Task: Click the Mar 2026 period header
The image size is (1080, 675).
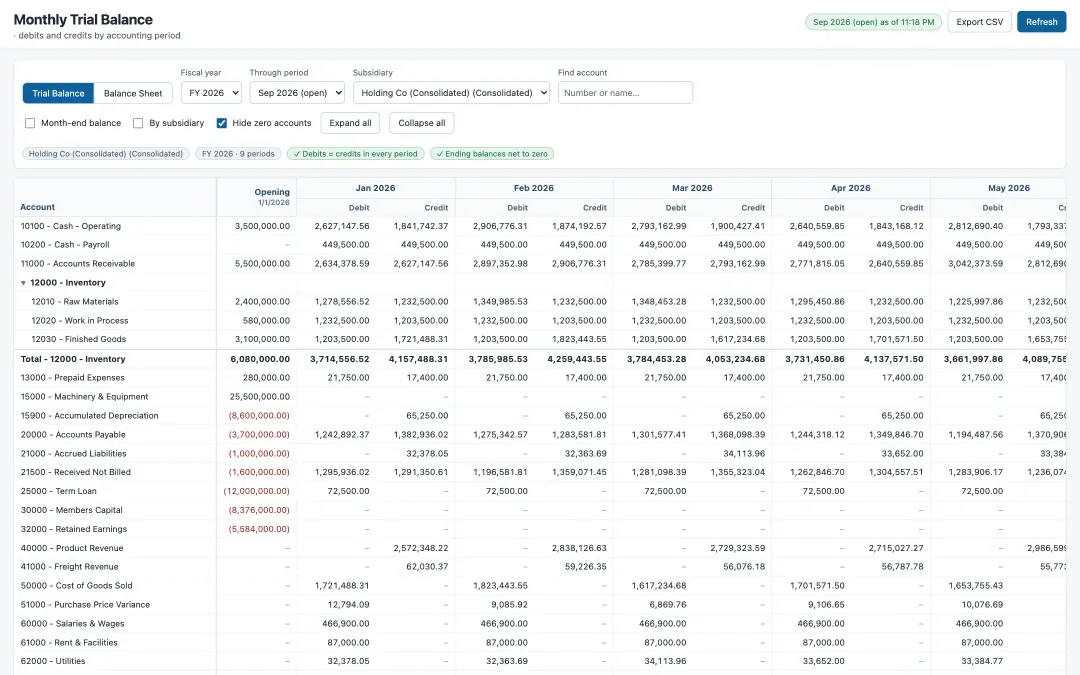Action: [692, 188]
